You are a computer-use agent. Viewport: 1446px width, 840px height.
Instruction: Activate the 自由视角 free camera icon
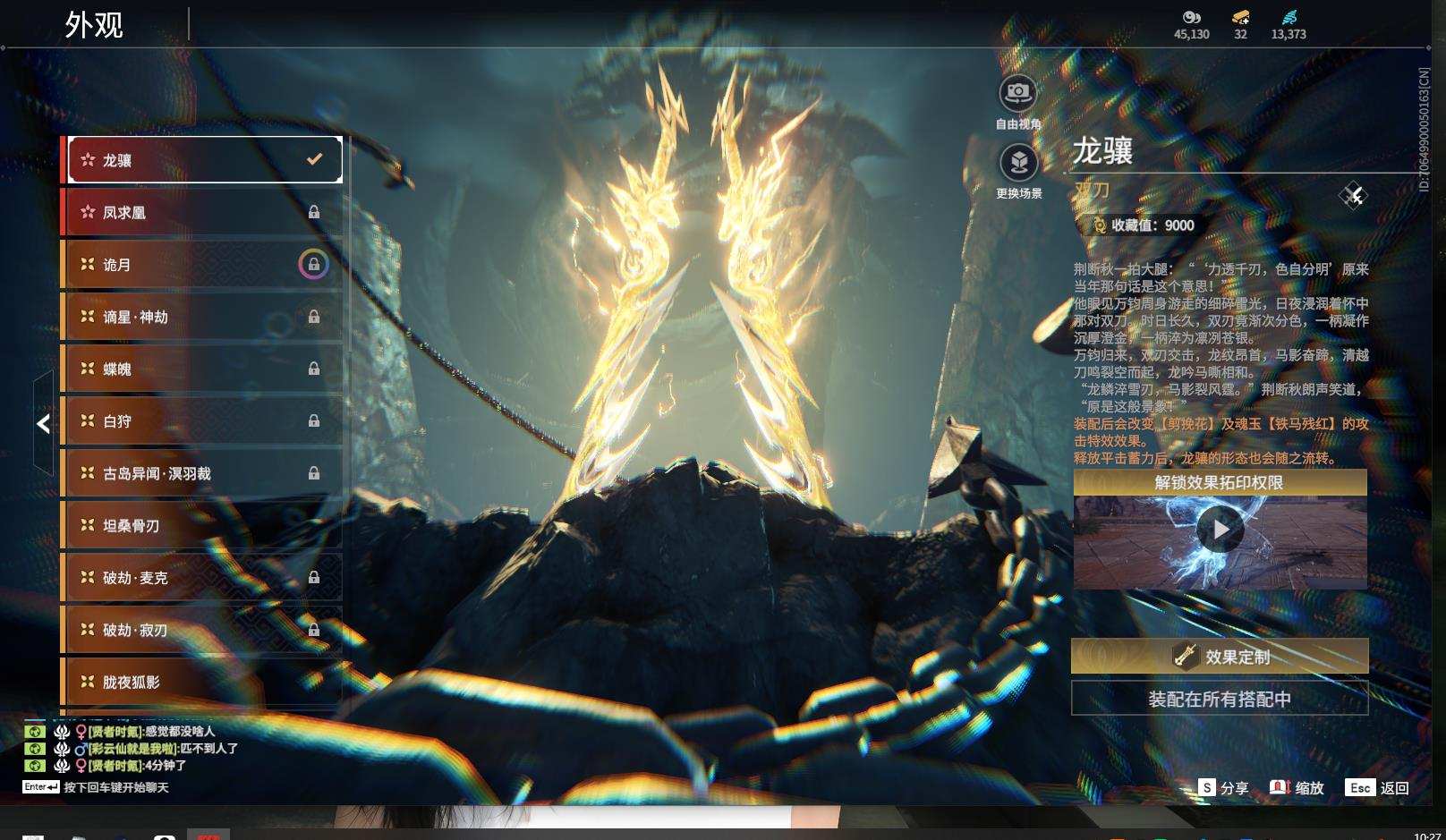pos(1018,92)
